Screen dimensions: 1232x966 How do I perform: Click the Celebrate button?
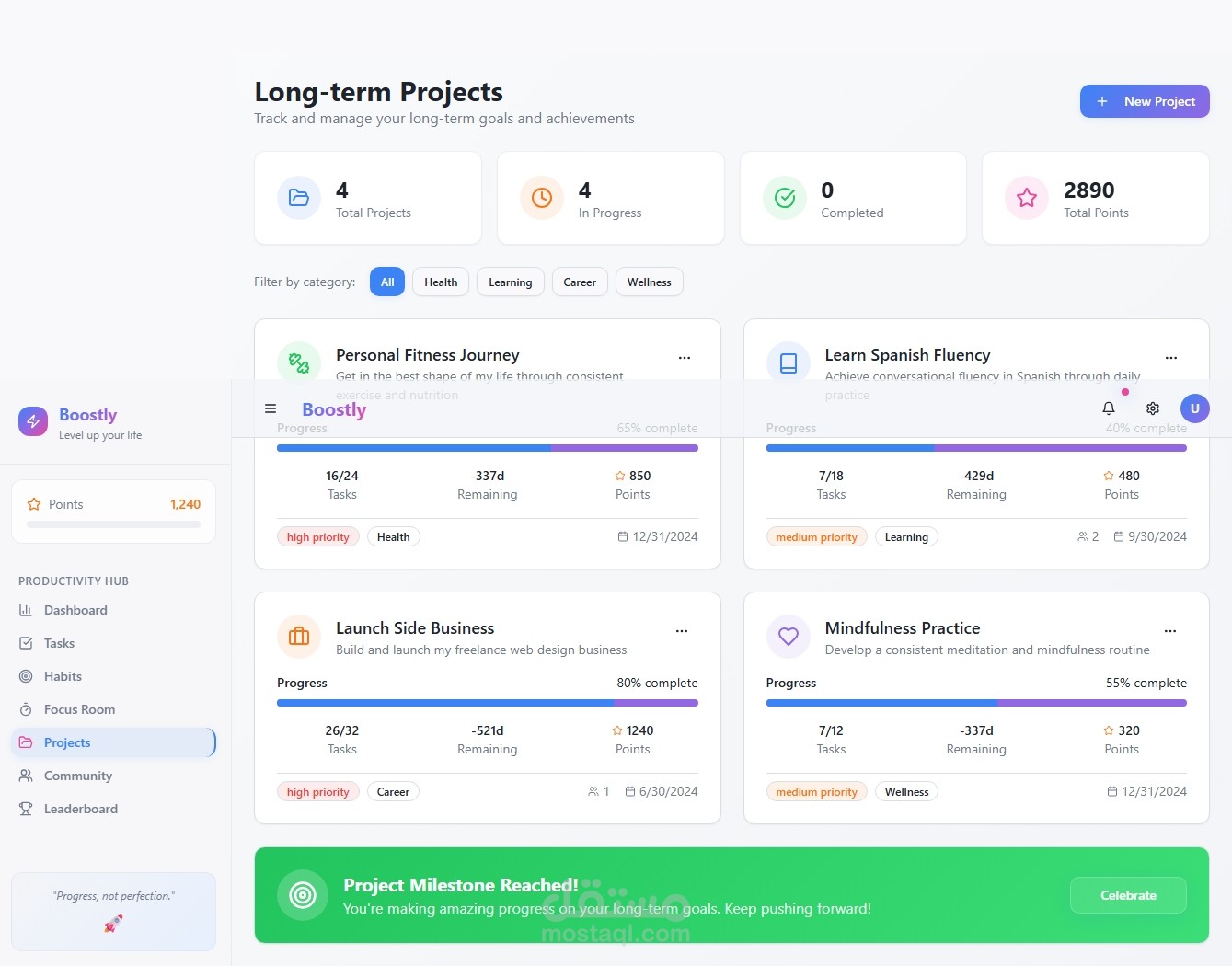[1128, 895]
